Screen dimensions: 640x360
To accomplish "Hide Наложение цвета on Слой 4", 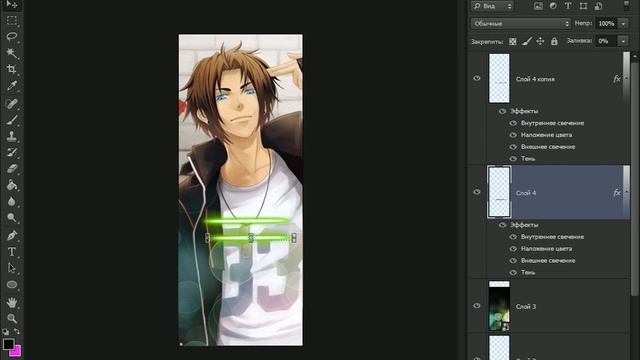I will (513, 249).
